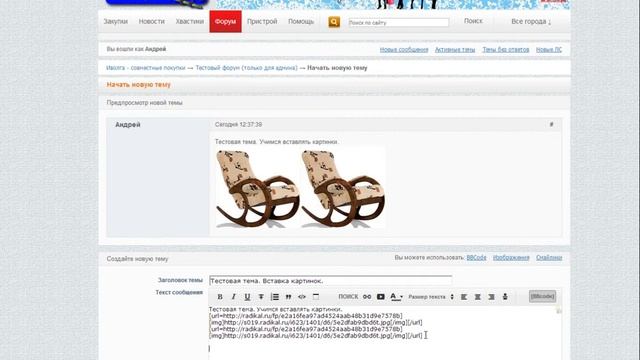Insert a list in message editor
This screenshot has width=640, height=360.
click(x=275, y=297)
